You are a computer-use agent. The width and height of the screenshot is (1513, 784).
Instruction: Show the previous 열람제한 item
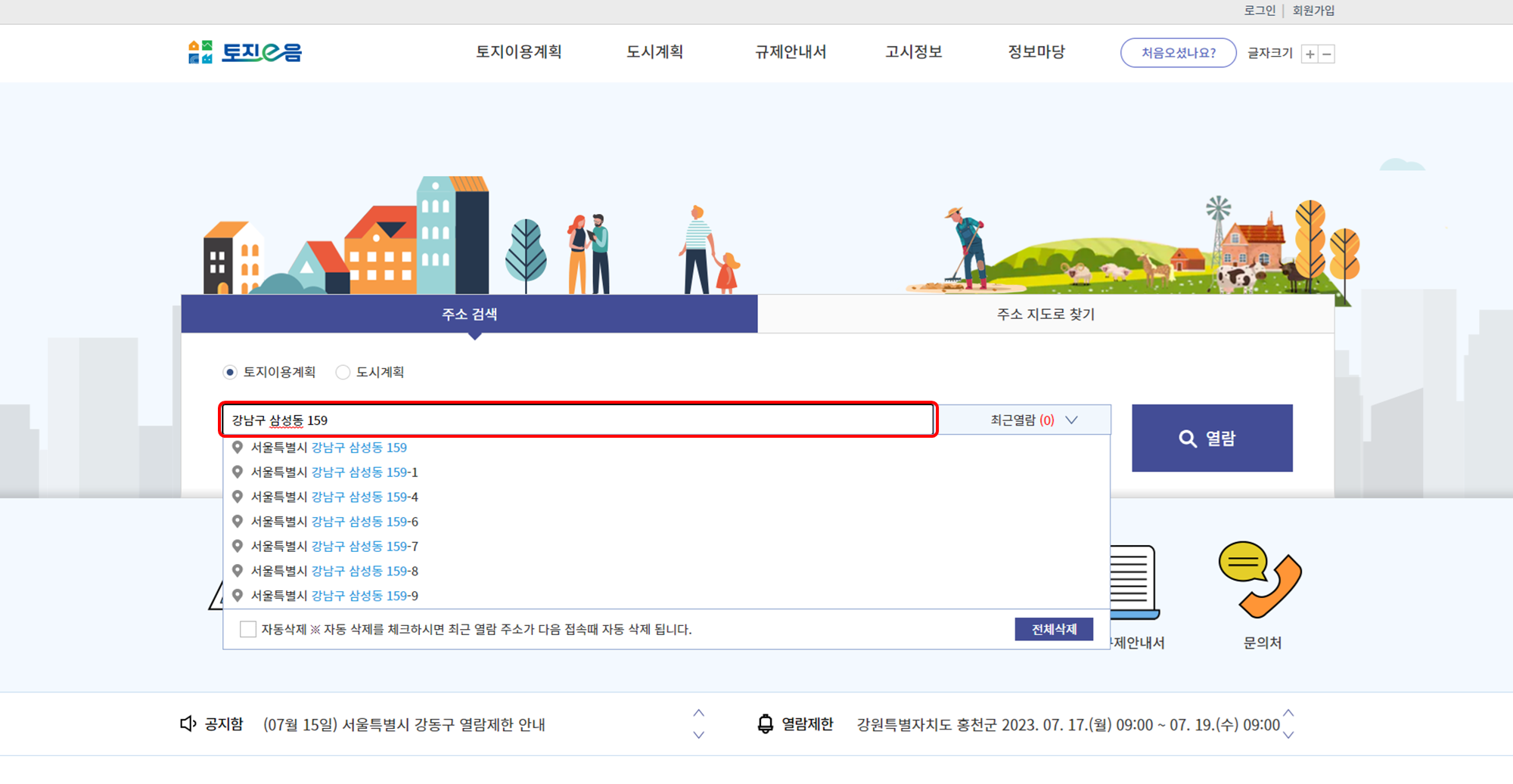tap(1288, 713)
